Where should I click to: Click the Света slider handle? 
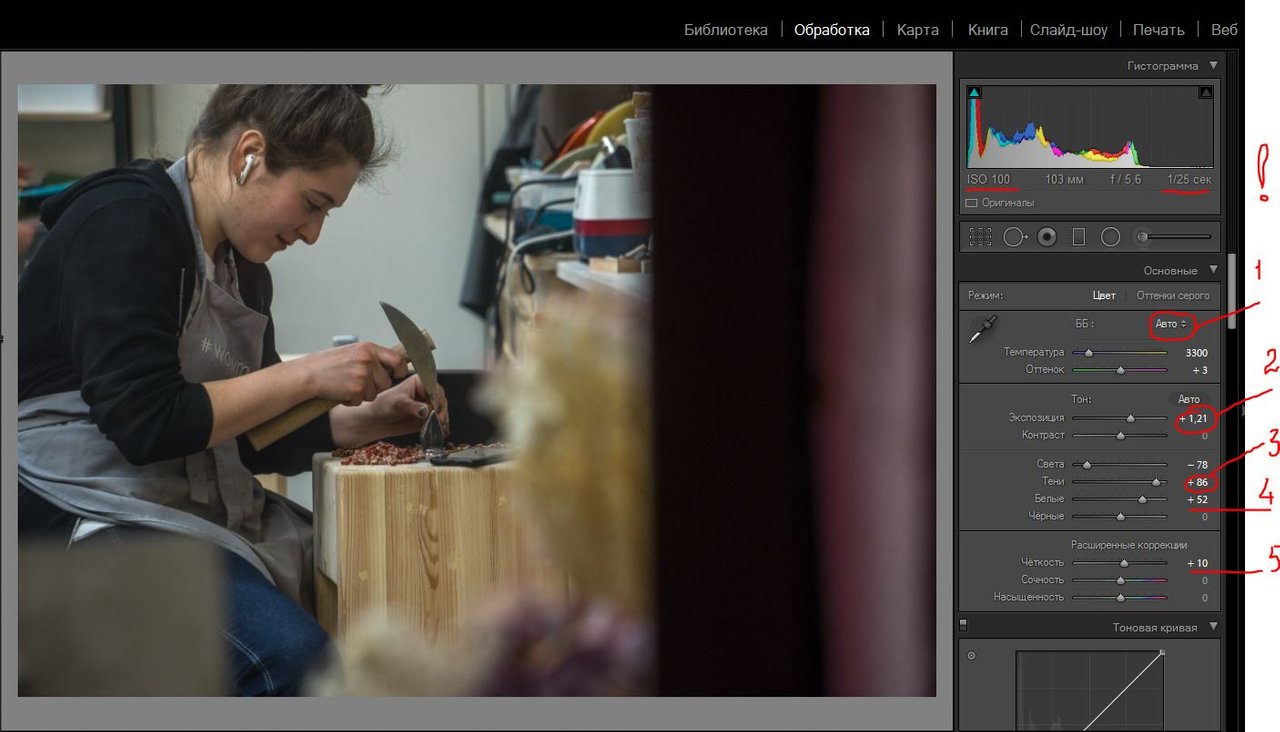1086,465
